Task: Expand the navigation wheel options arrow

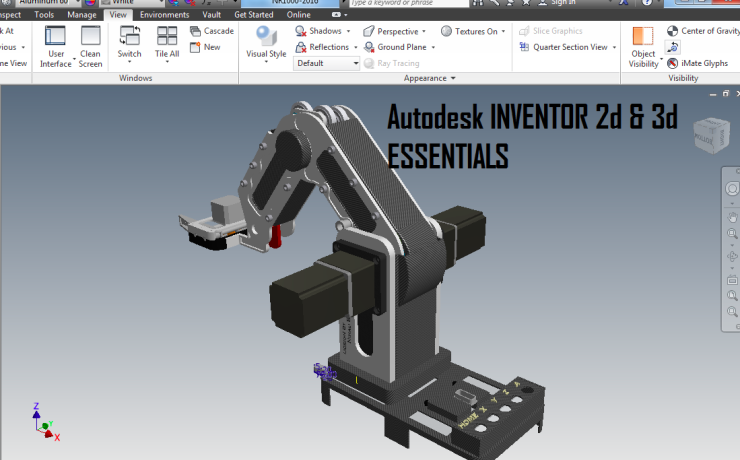Action: click(732, 204)
